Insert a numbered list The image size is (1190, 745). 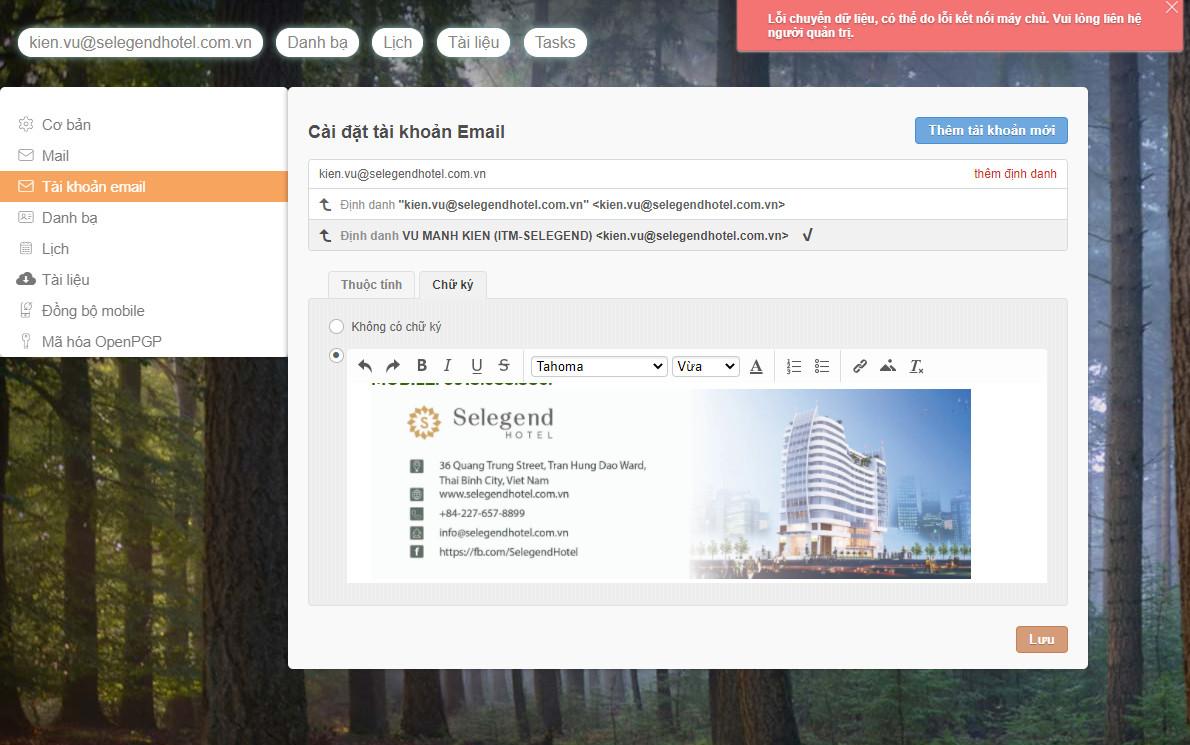794,366
